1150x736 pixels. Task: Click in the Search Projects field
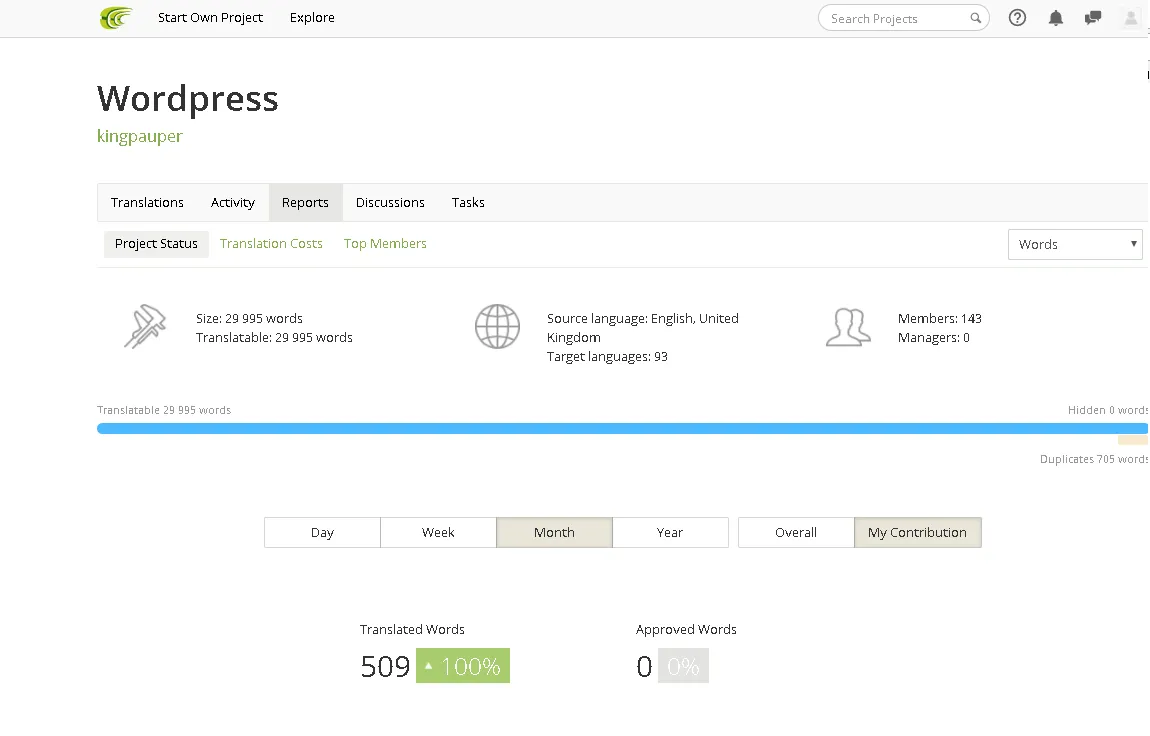point(904,18)
